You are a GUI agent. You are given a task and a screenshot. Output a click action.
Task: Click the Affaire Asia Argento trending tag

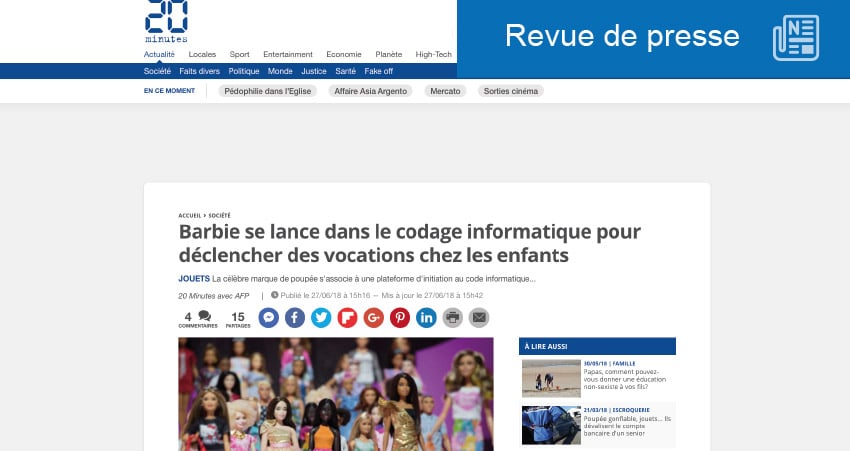coord(370,91)
